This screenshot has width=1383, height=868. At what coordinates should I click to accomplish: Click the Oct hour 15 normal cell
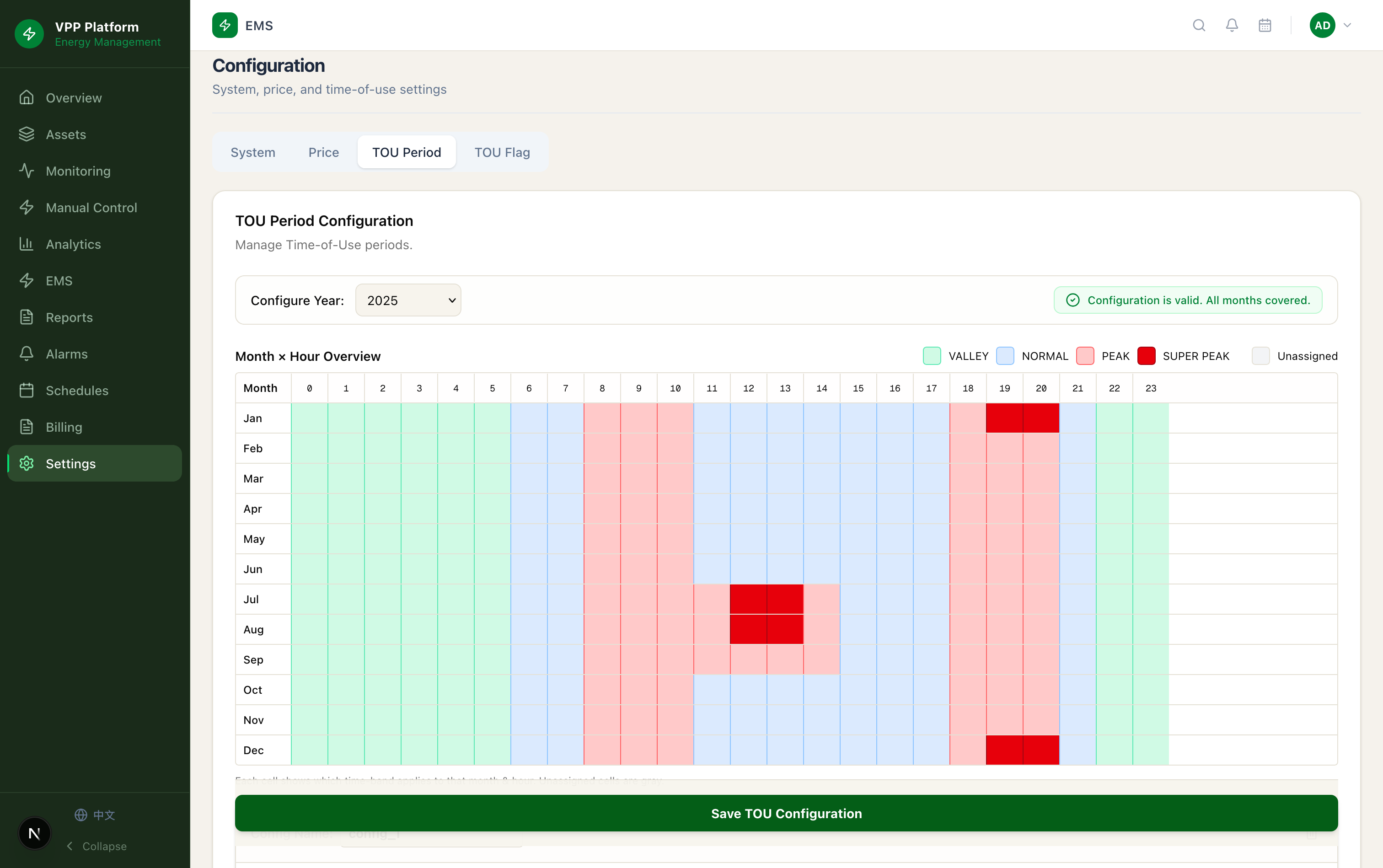point(858,690)
